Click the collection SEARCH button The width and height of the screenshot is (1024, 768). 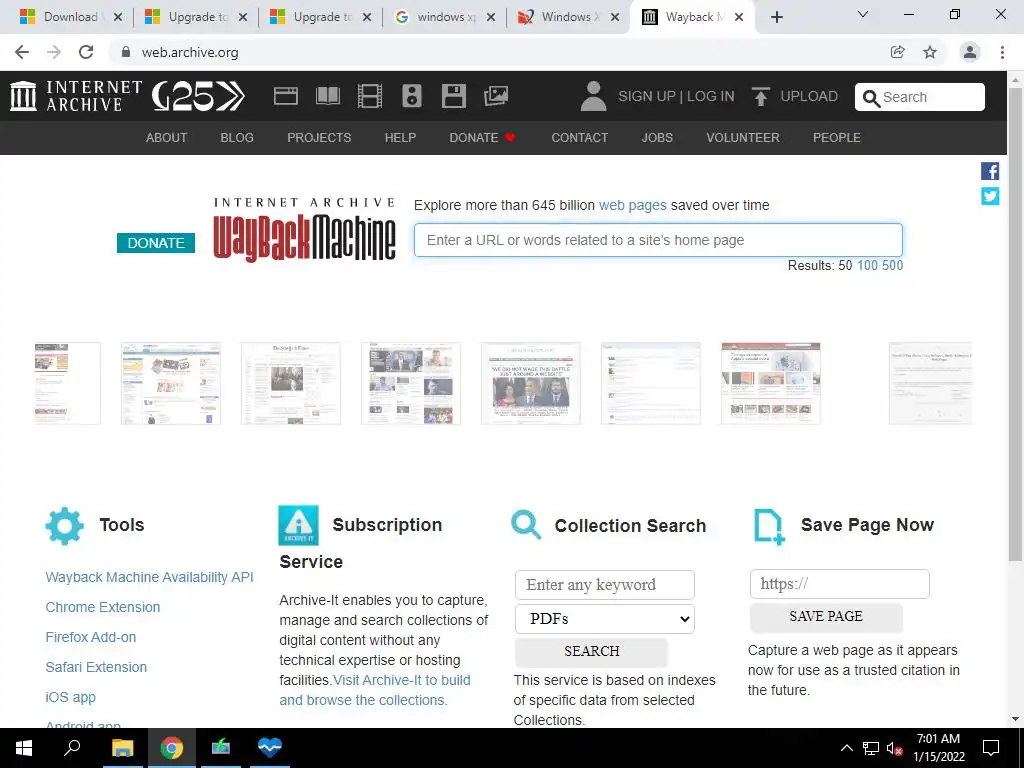pyautogui.click(x=592, y=651)
